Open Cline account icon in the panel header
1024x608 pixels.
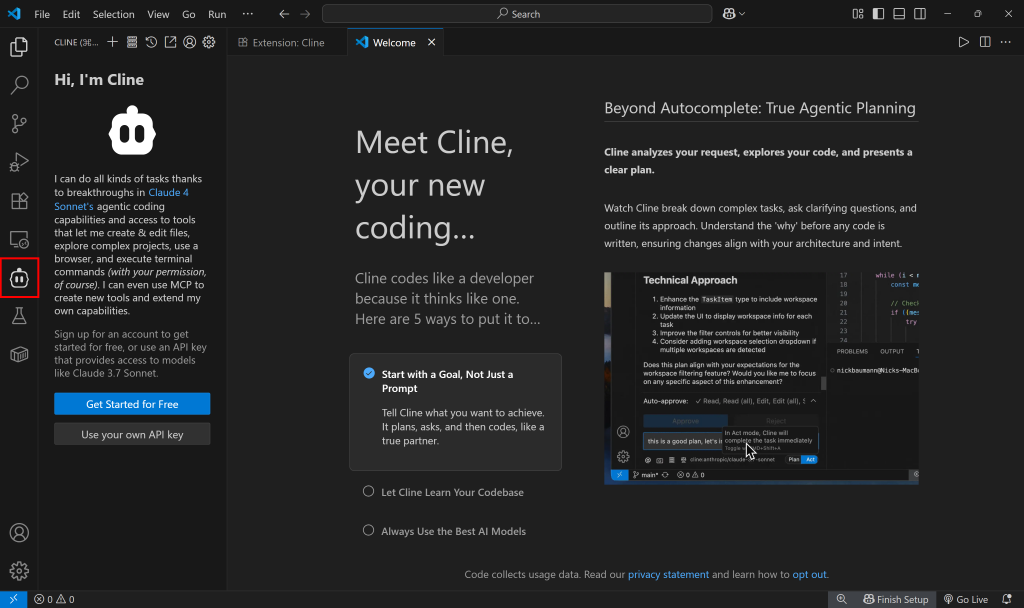(189, 42)
